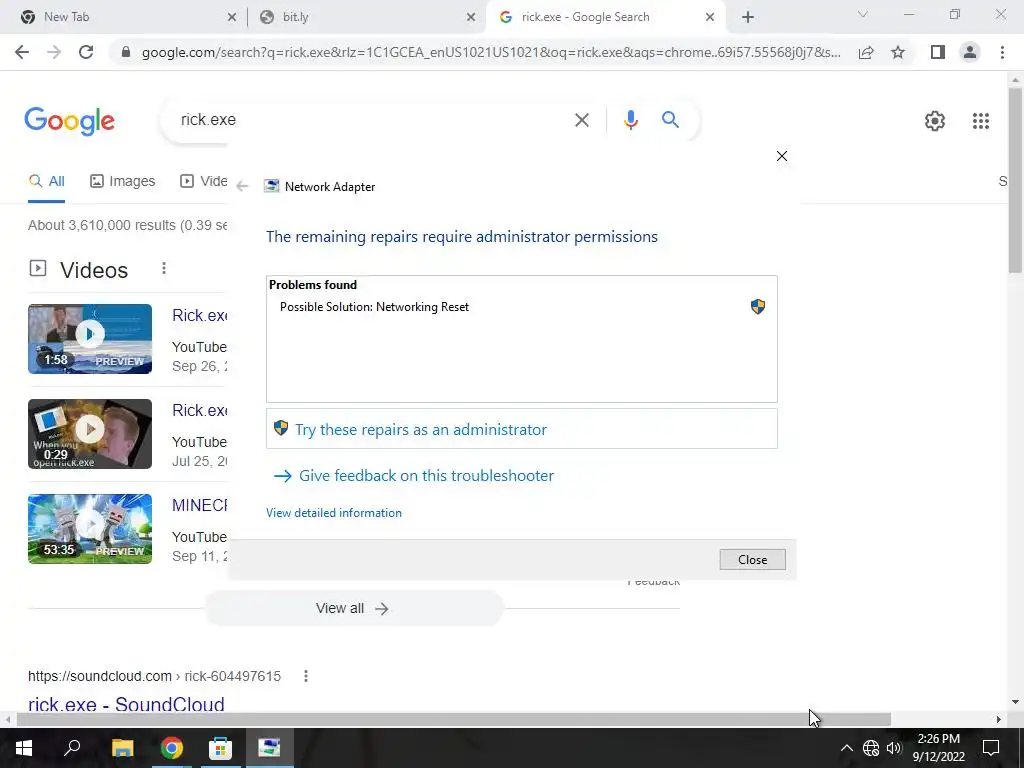The image size is (1024, 768).
Task: Click the horizontal page scrollbar thumb
Action: pos(453,720)
